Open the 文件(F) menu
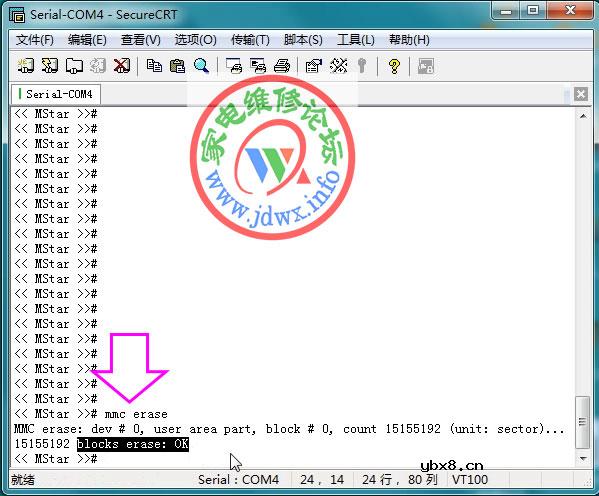599x496 pixels. [35, 40]
